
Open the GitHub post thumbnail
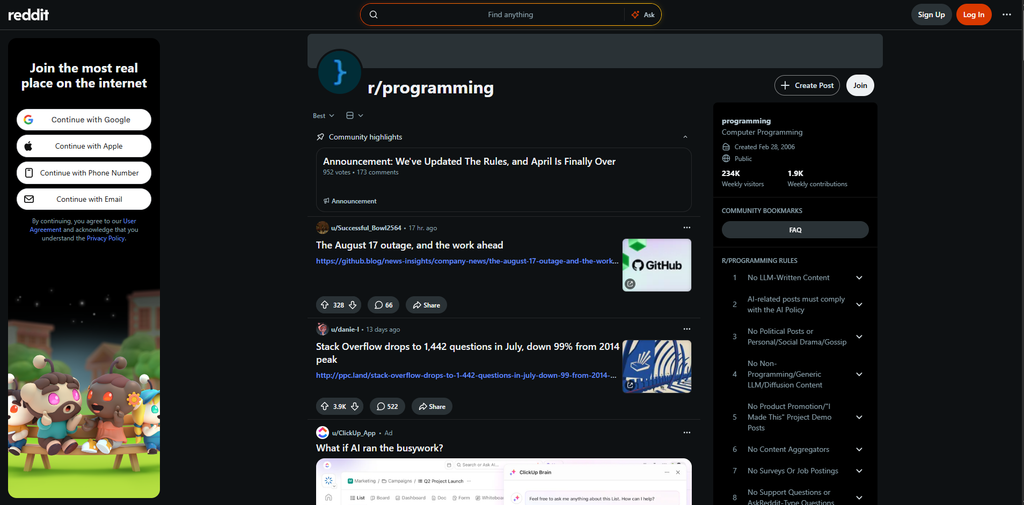[x=656, y=265]
